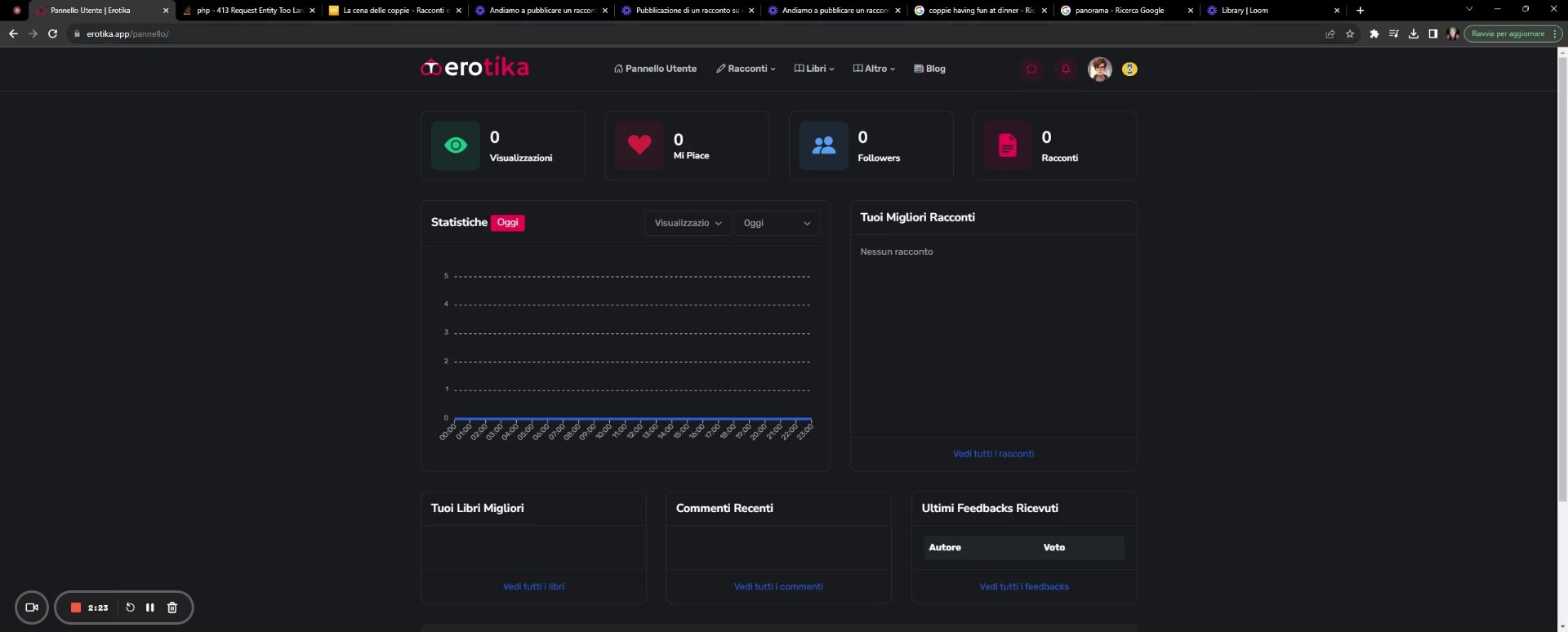Click the green eye Visualizzazioni icon

(x=456, y=145)
